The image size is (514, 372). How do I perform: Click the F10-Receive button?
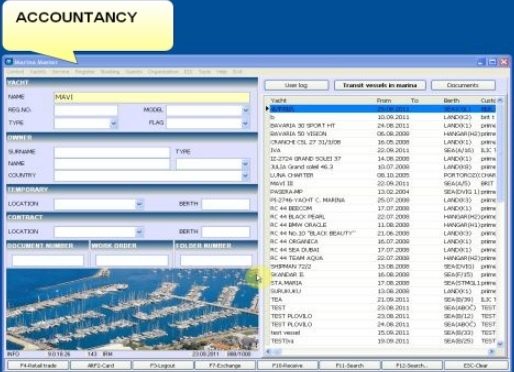[287, 365]
